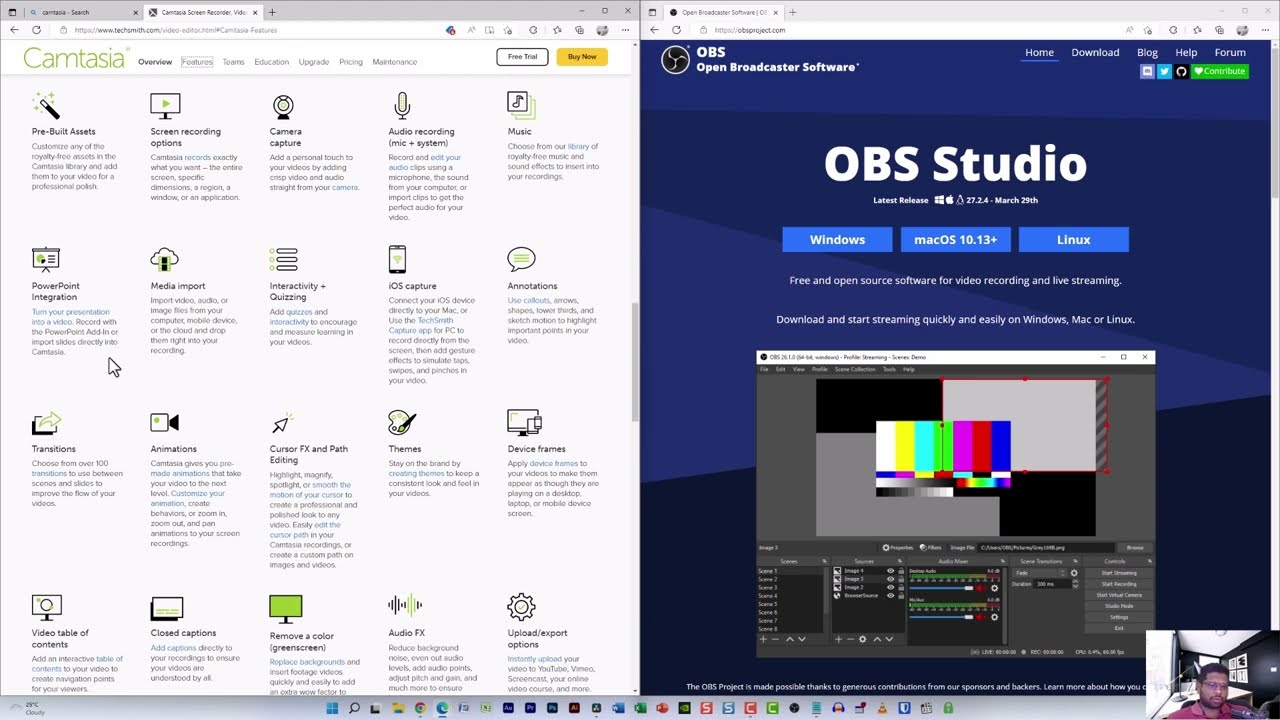The height and width of the screenshot is (720, 1280).
Task: Click the techsmith.com address bar
Action: point(250,30)
